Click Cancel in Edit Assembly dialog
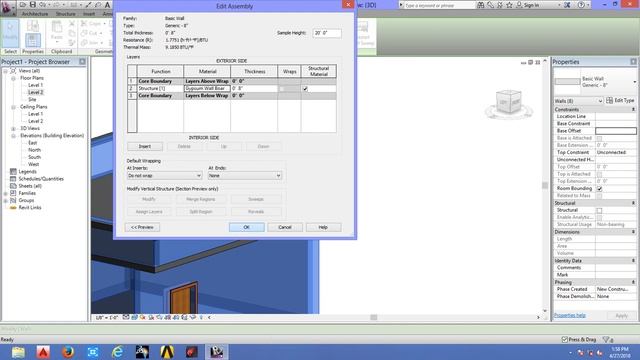 click(x=285, y=227)
